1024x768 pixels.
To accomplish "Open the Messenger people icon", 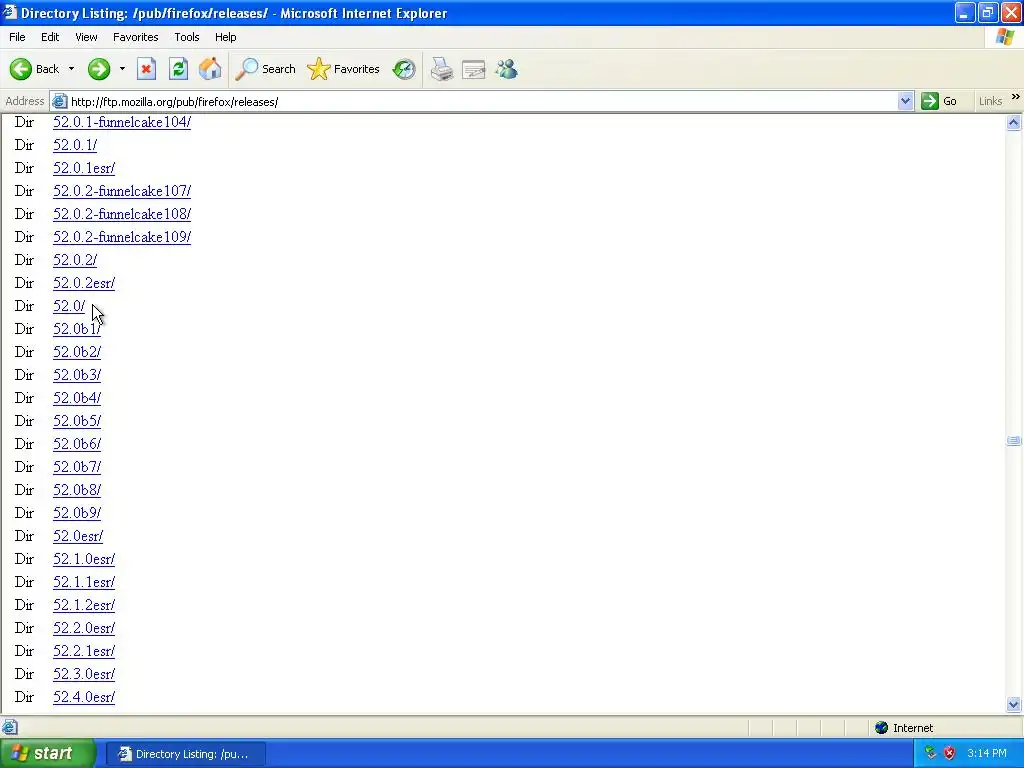I will (x=506, y=69).
